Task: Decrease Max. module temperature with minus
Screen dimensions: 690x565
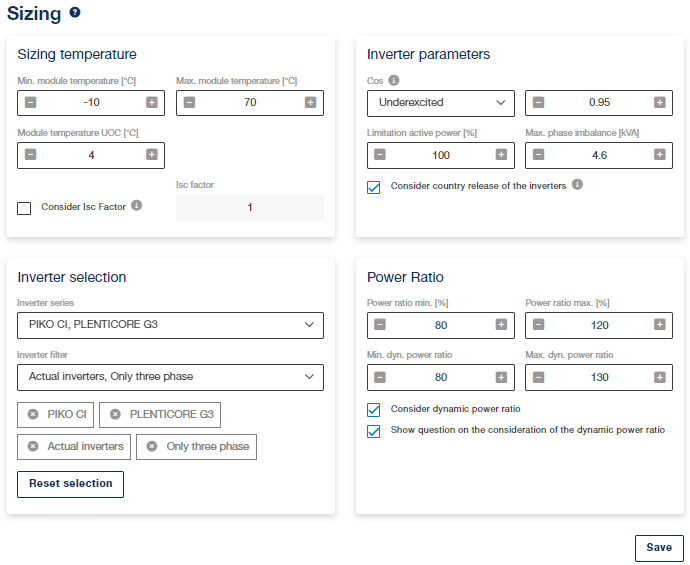Action: click(189, 103)
